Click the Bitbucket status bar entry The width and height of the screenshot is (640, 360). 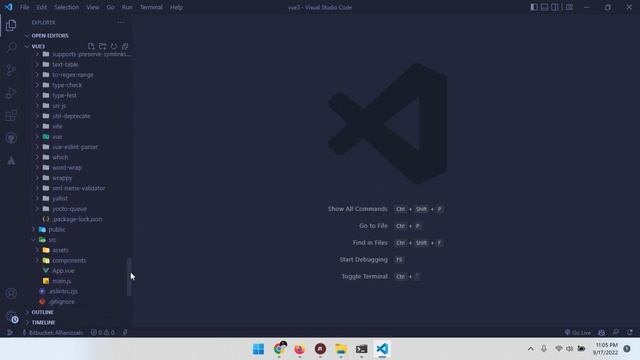tap(52, 332)
